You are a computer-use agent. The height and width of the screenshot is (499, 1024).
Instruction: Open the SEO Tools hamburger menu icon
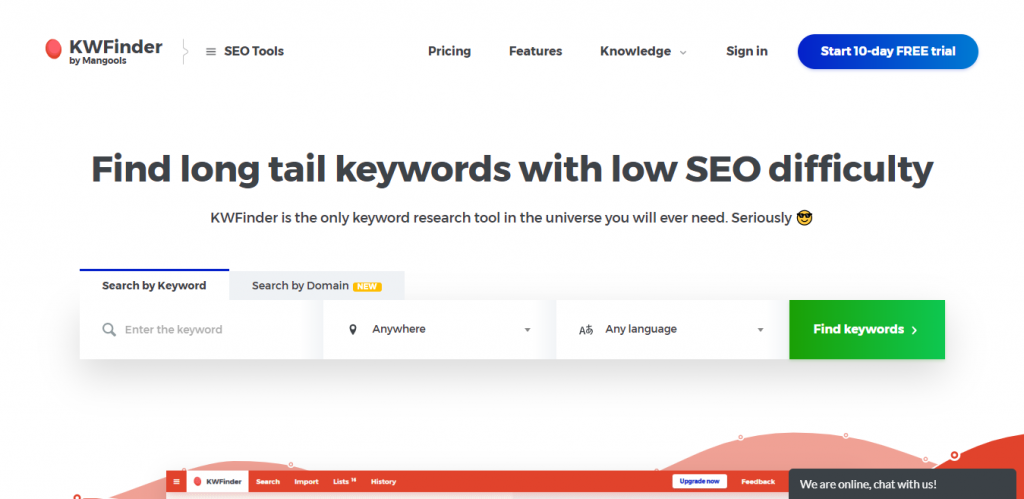pos(211,52)
